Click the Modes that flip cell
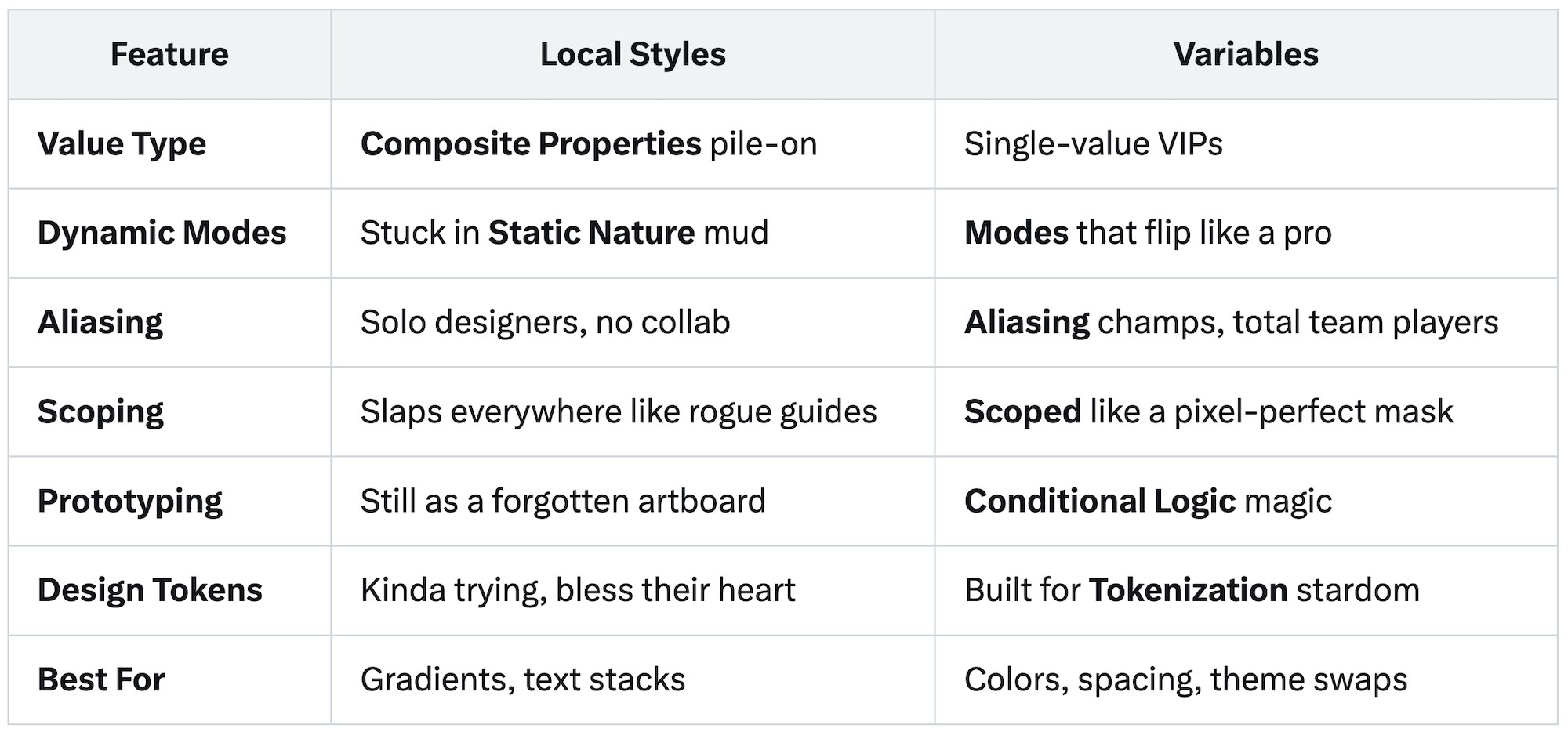The image size is (1568, 732). pyautogui.click(x=1148, y=234)
